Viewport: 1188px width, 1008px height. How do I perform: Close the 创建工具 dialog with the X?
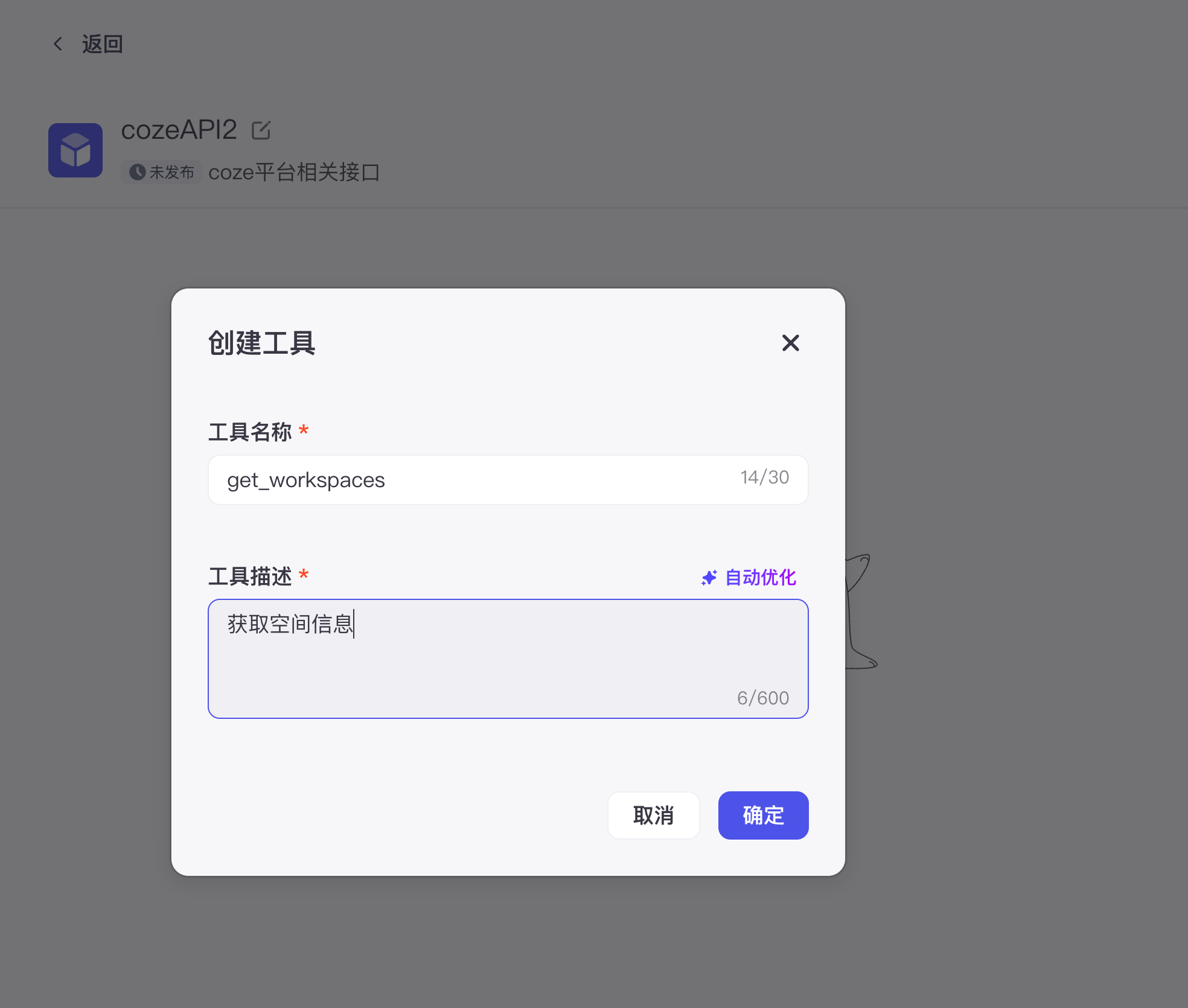point(791,343)
